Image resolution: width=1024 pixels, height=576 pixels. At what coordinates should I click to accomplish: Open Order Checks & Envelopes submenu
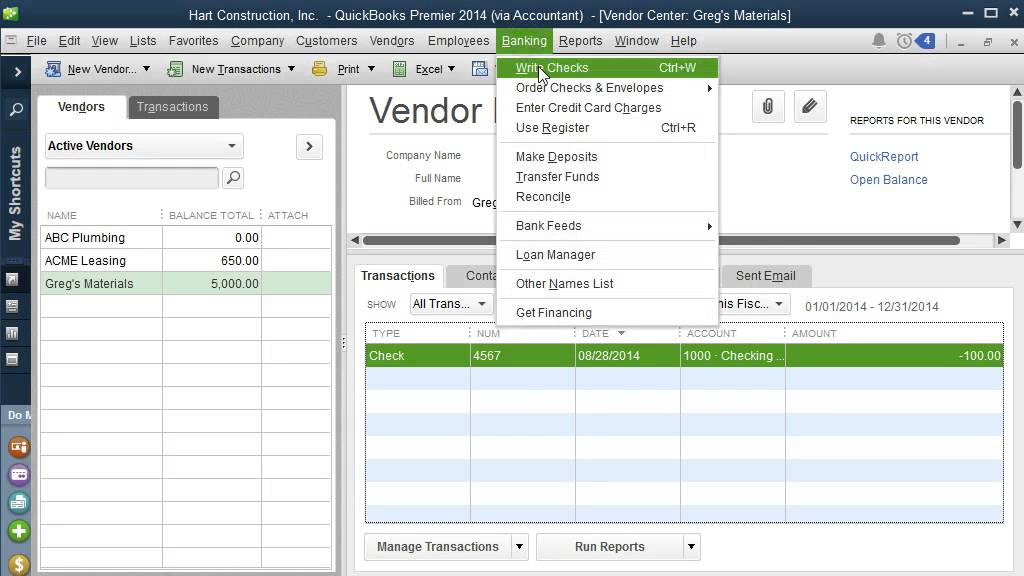pyautogui.click(x=607, y=88)
